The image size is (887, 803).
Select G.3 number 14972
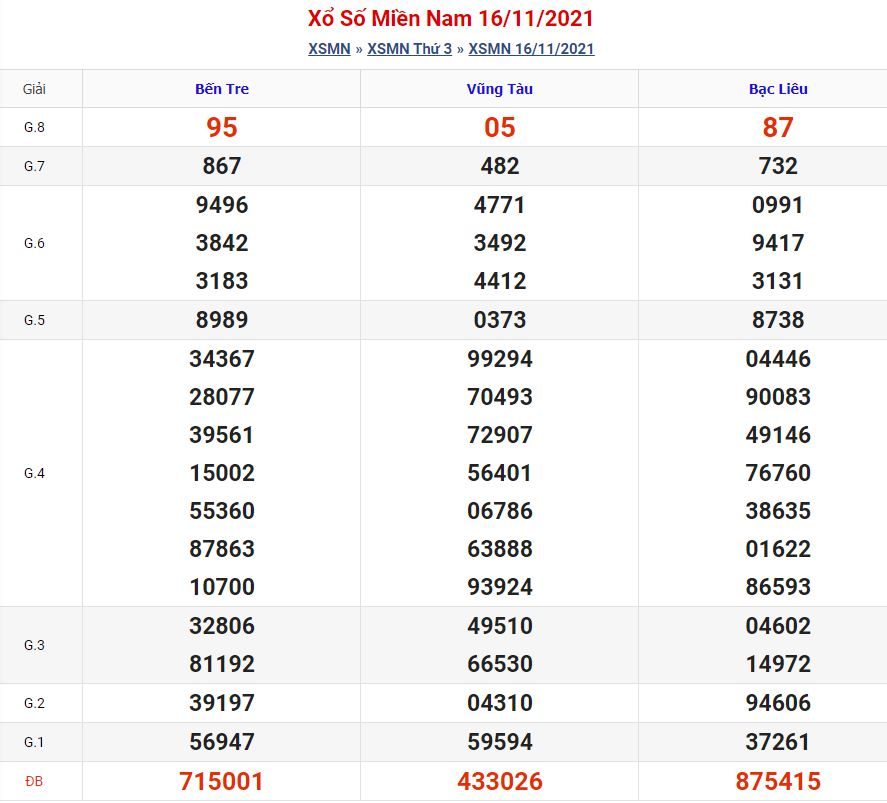coord(778,664)
